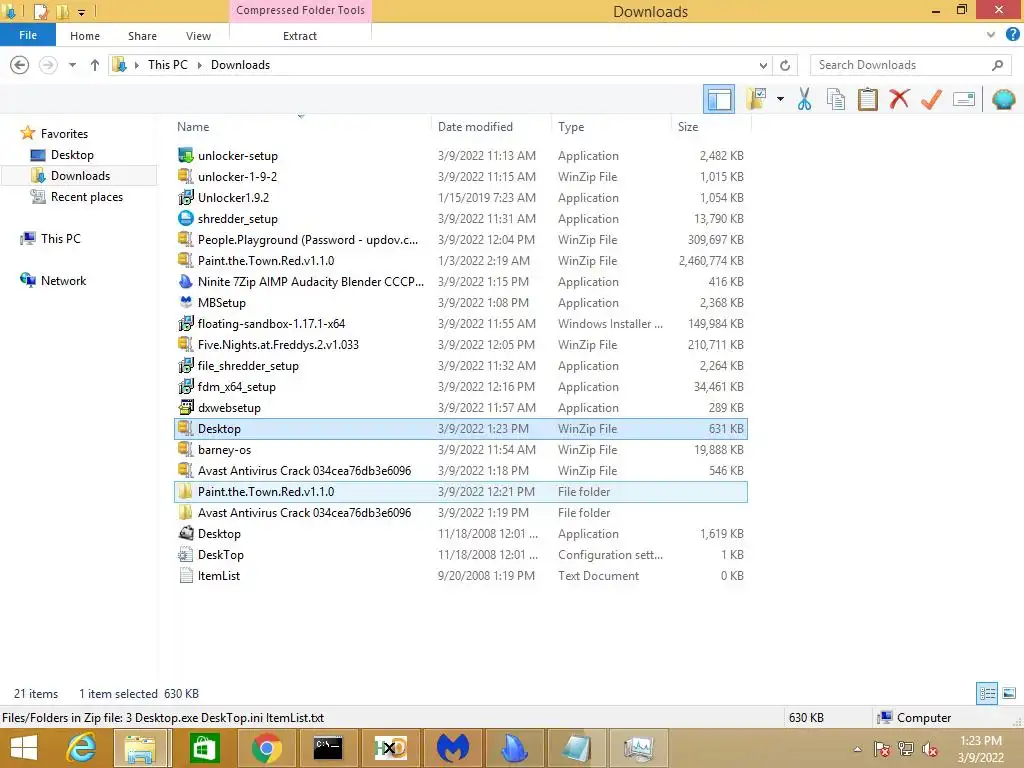This screenshot has width=1024, height=768.
Task: Open the Windows Start button
Action: (24, 748)
